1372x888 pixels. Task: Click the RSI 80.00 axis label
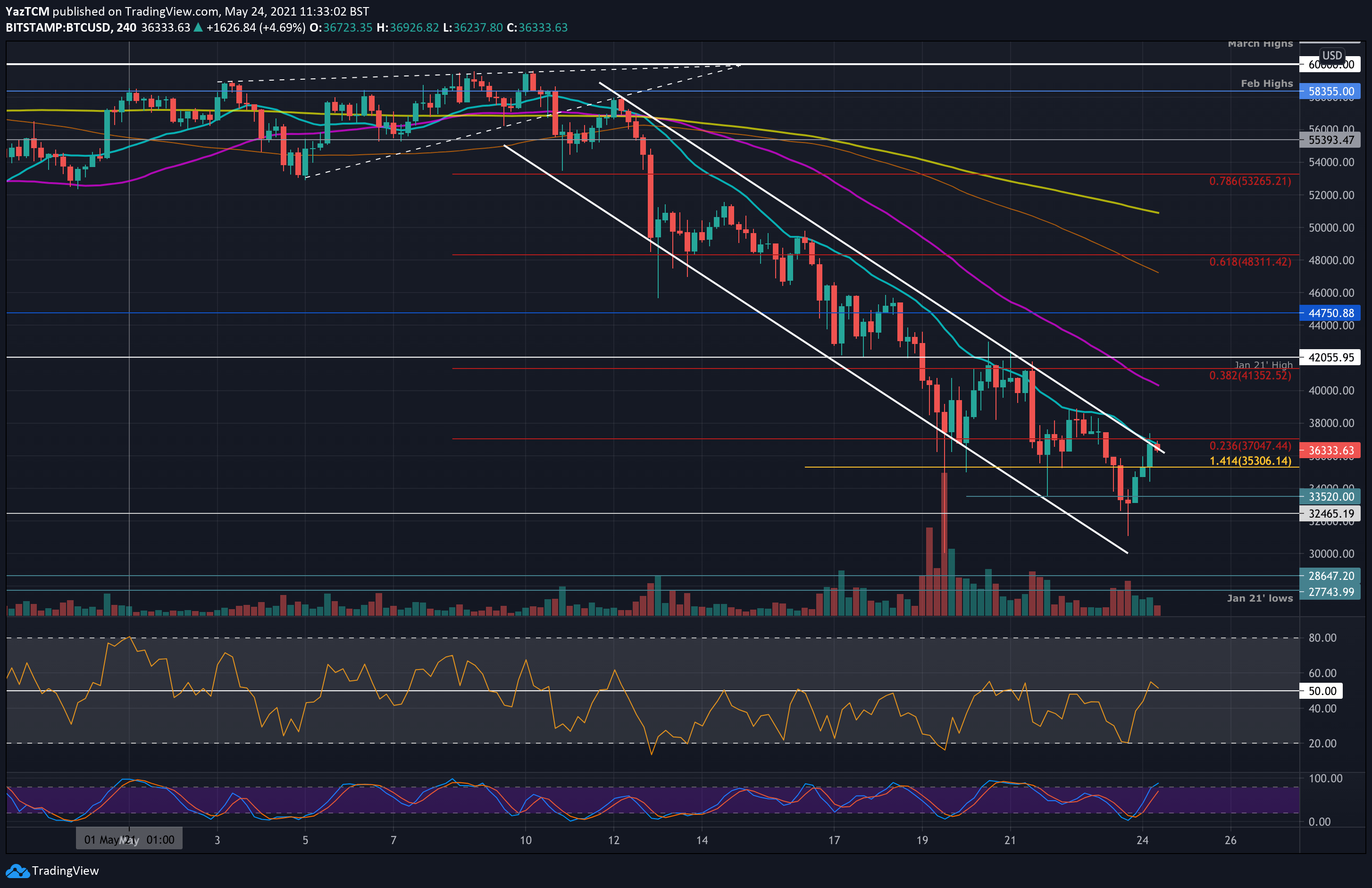(1322, 638)
